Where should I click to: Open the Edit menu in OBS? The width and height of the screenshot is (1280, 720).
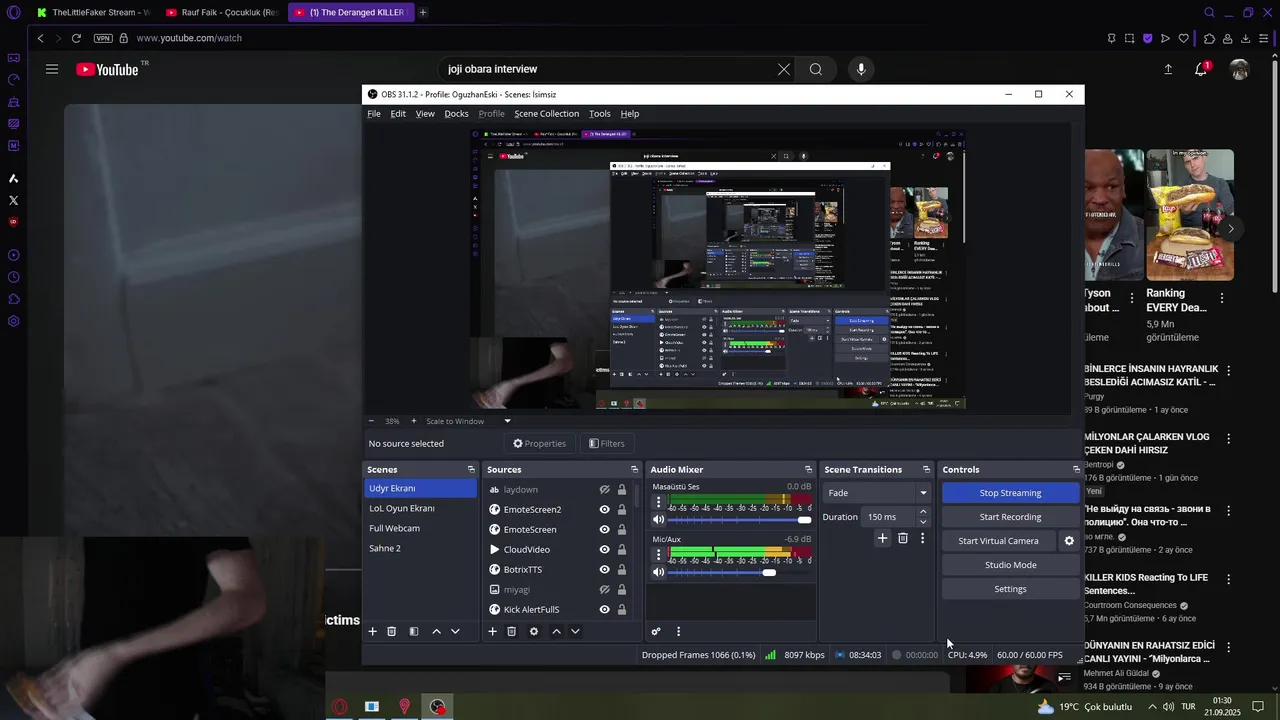pyautogui.click(x=398, y=114)
